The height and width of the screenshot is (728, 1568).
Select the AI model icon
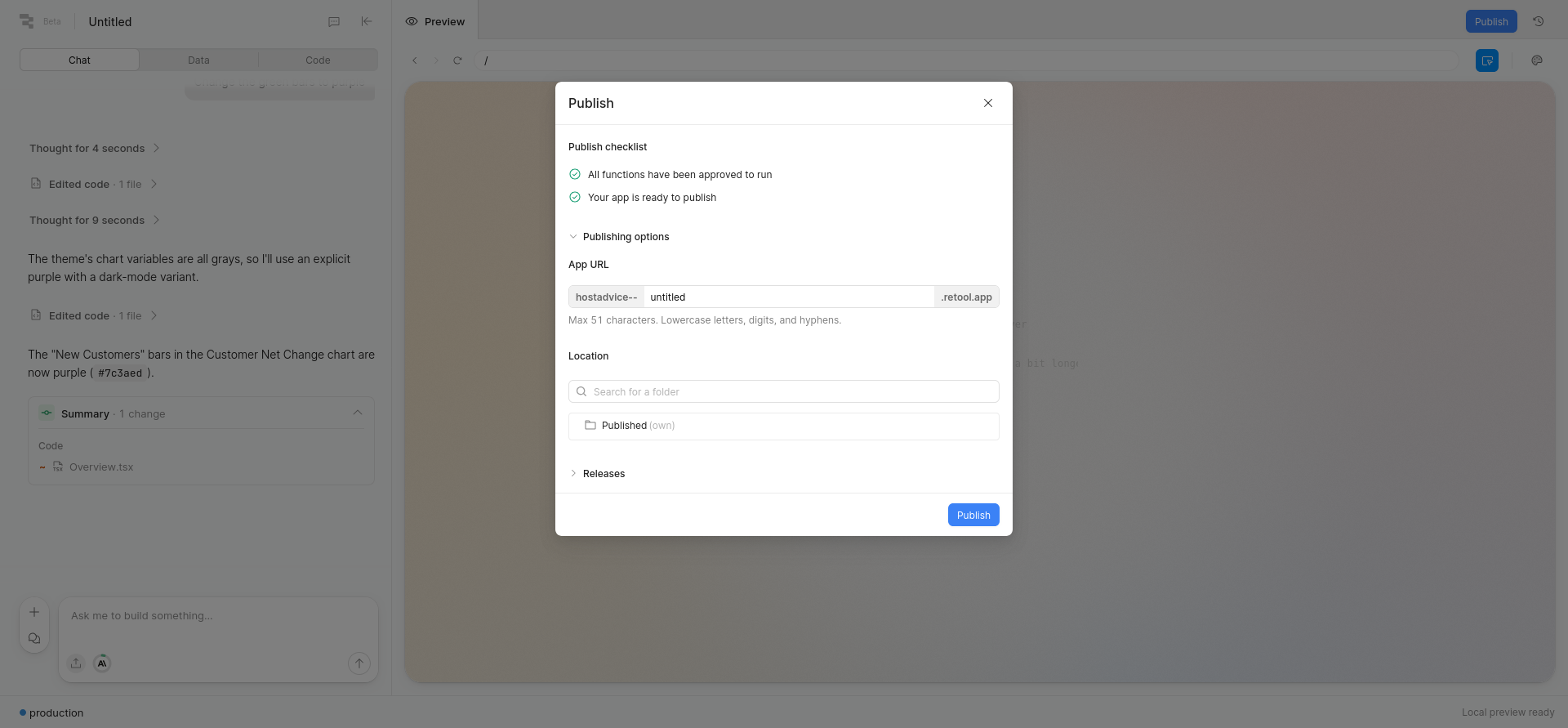pos(102,663)
